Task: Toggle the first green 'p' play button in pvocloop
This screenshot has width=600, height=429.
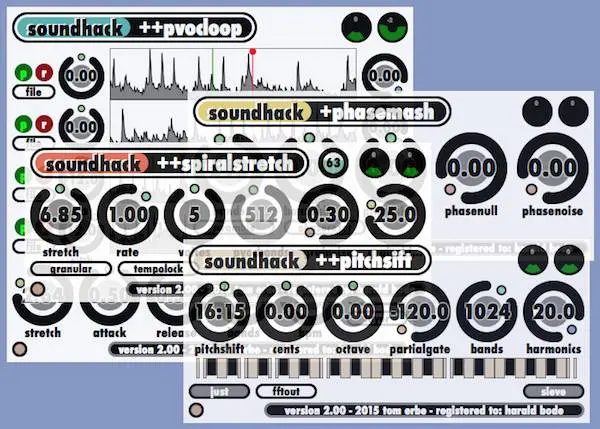Action: pyautogui.click(x=23, y=73)
